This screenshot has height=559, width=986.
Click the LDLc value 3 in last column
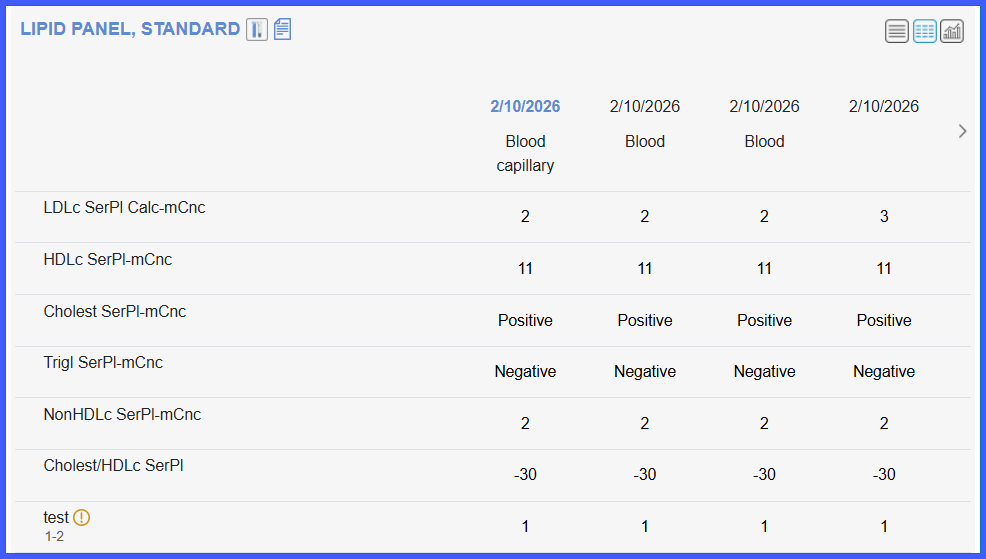884,216
